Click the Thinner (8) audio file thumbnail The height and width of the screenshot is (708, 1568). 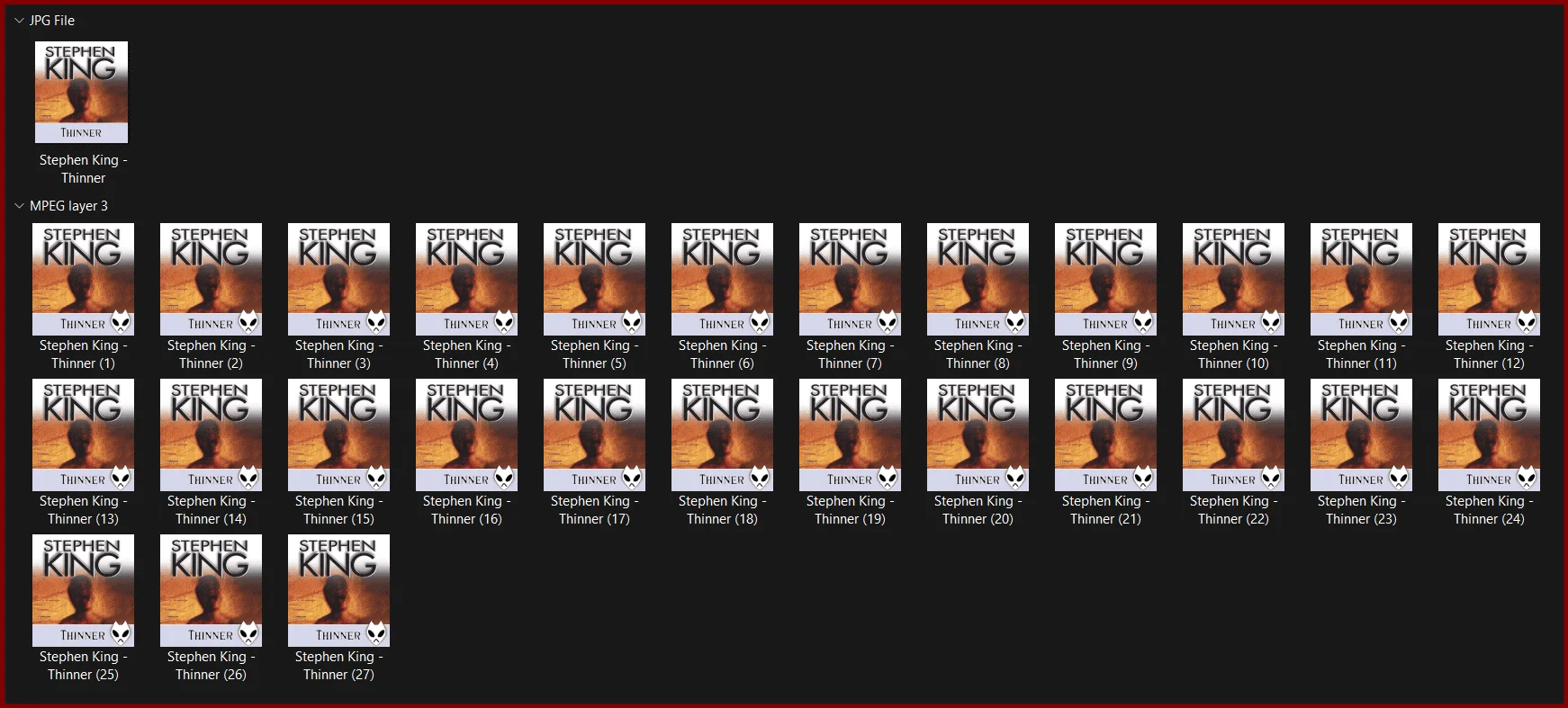point(978,279)
